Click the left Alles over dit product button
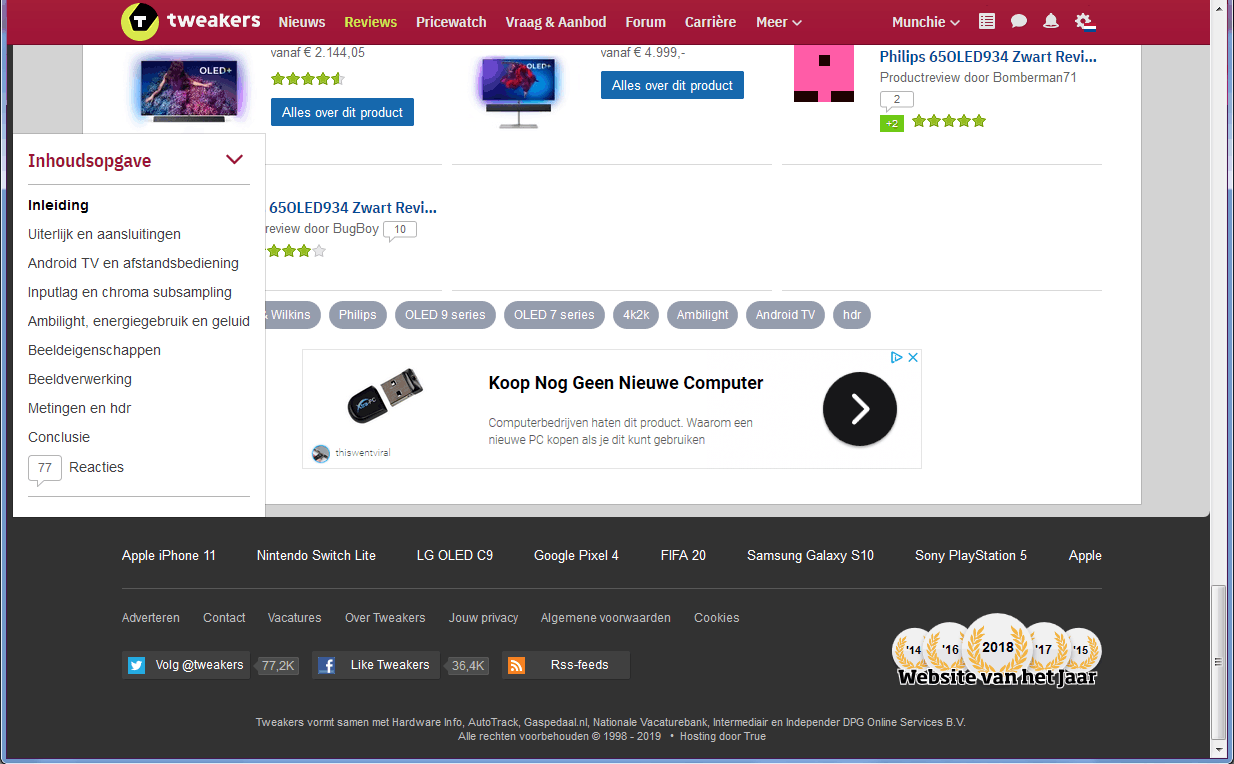 [342, 112]
